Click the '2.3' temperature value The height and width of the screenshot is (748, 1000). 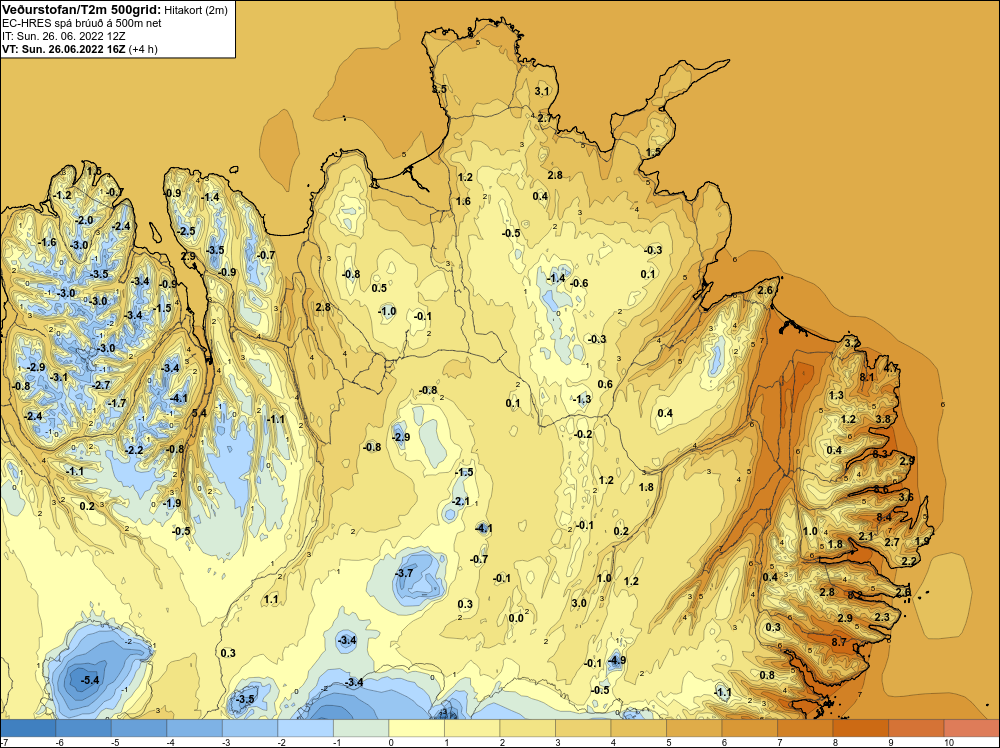coord(882,617)
